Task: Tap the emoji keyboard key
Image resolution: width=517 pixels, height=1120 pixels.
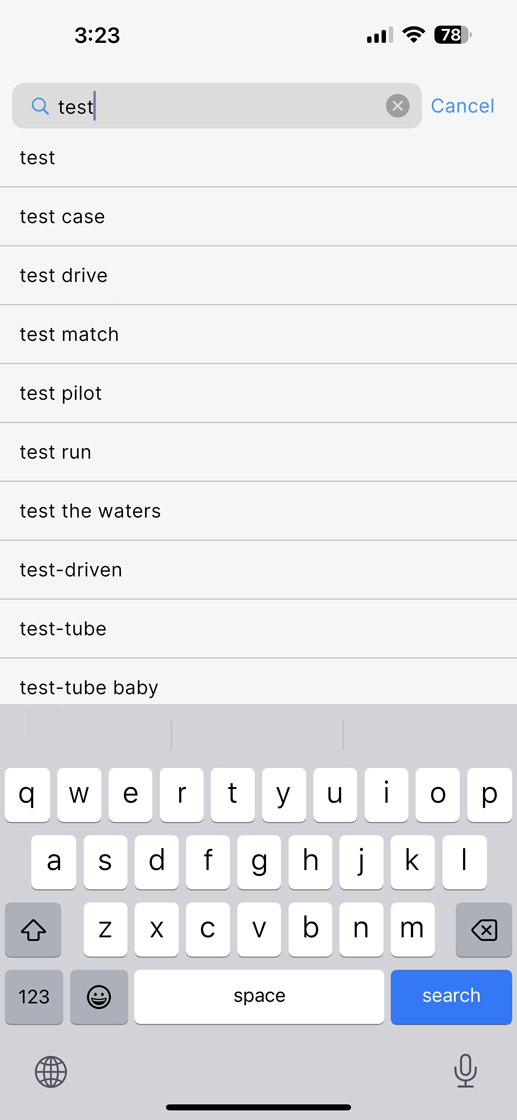Action: click(x=99, y=996)
